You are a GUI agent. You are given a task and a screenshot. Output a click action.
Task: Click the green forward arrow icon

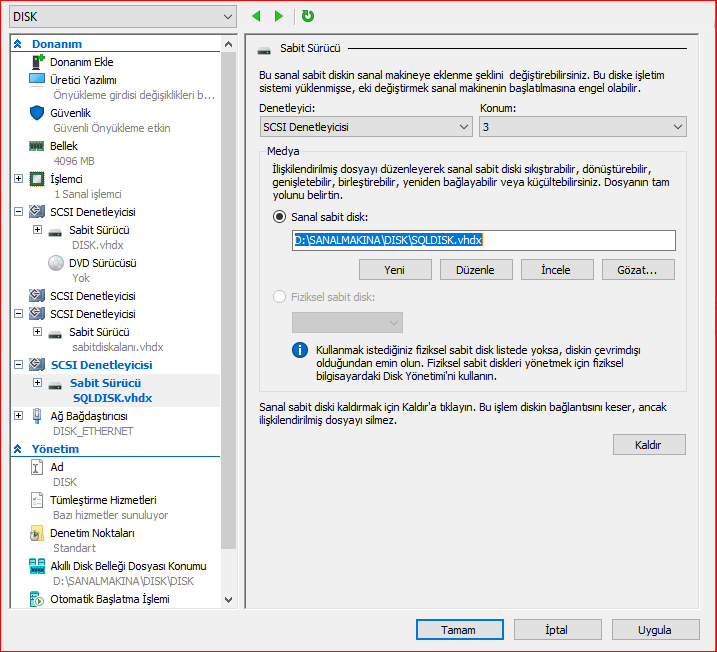pos(278,16)
